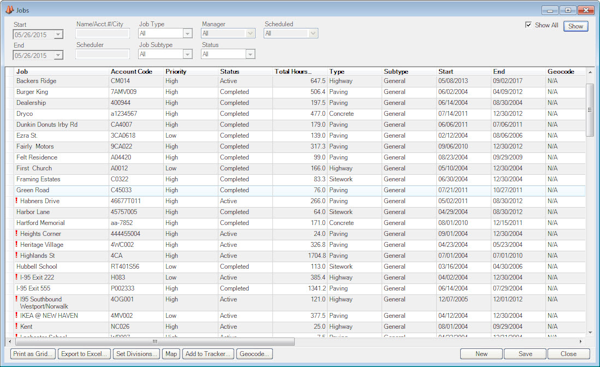Click Add to Tracker button
Viewport: 600px width, 367px height.
pos(208,354)
